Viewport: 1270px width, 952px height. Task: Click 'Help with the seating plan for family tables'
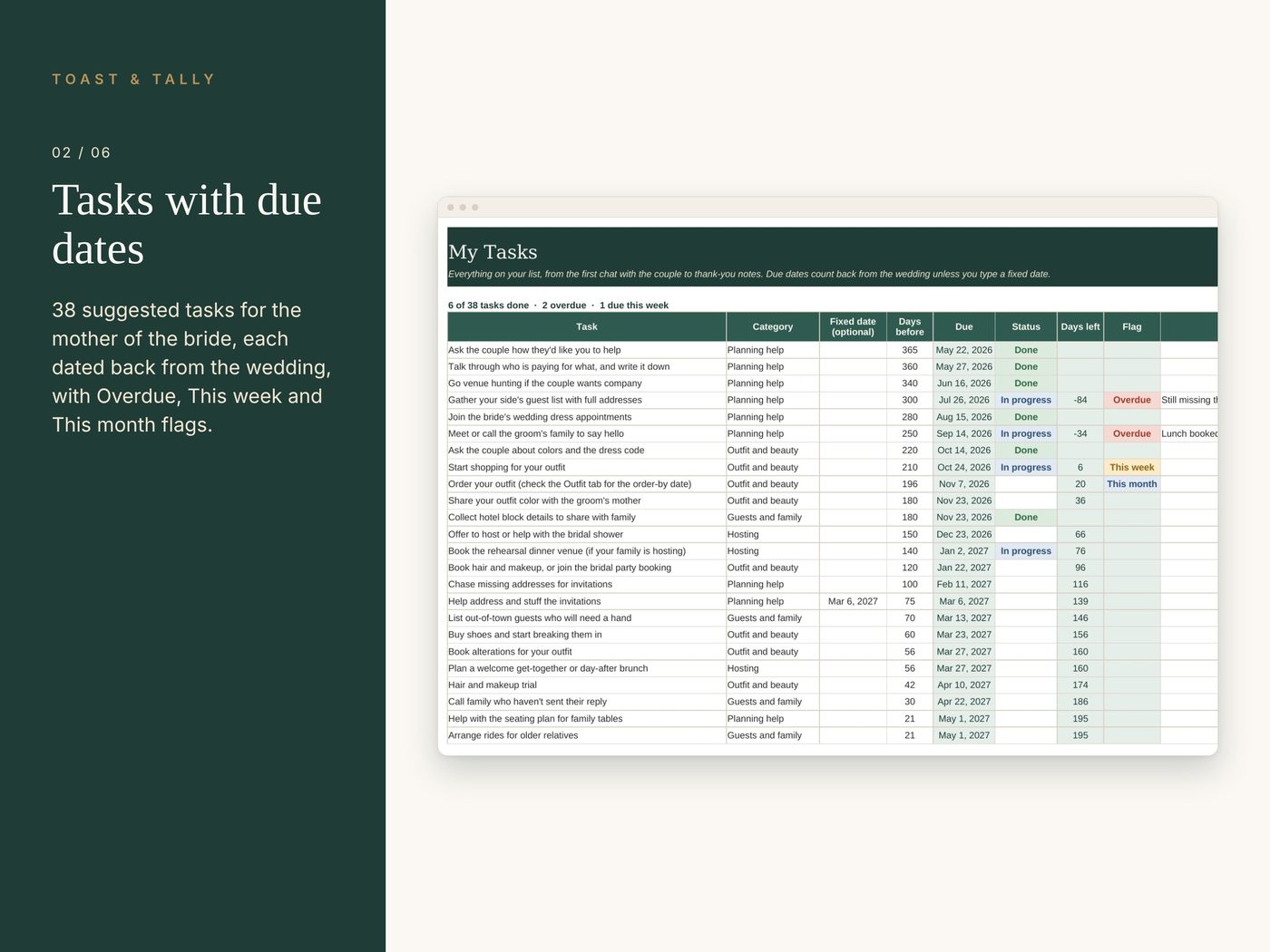point(587,719)
